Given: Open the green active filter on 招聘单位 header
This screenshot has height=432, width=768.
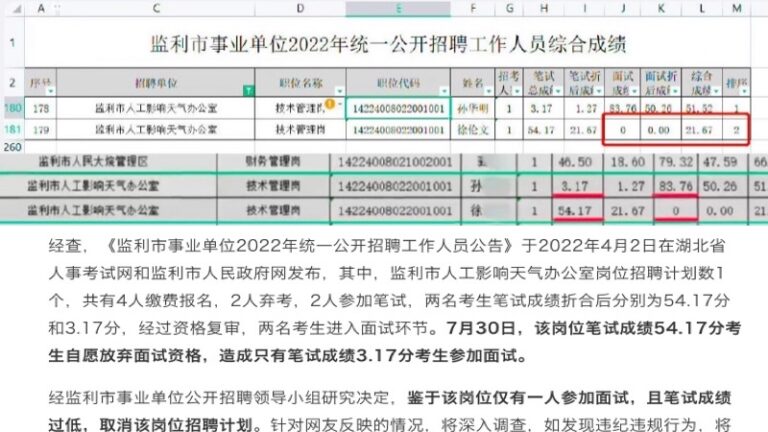Looking at the screenshot, I should 249,91.
